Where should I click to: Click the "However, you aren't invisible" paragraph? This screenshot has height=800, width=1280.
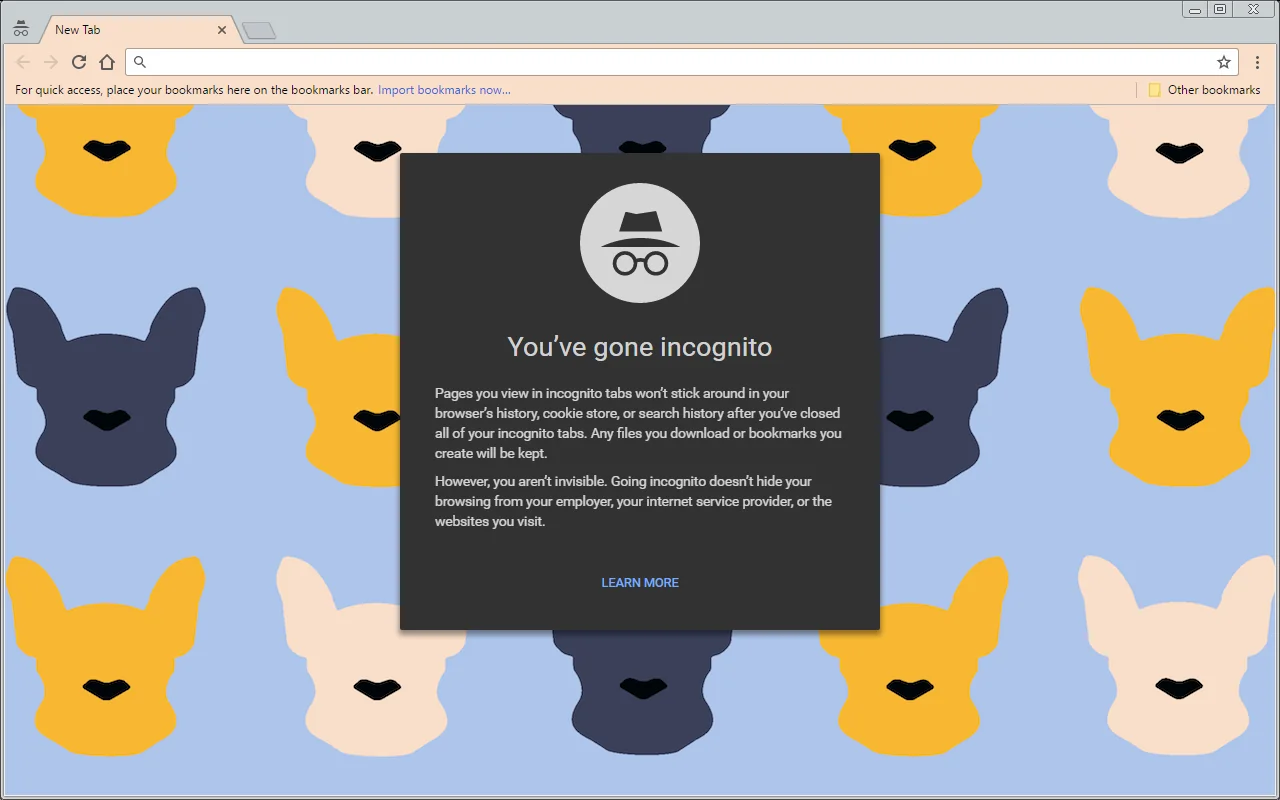coord(633,501)
